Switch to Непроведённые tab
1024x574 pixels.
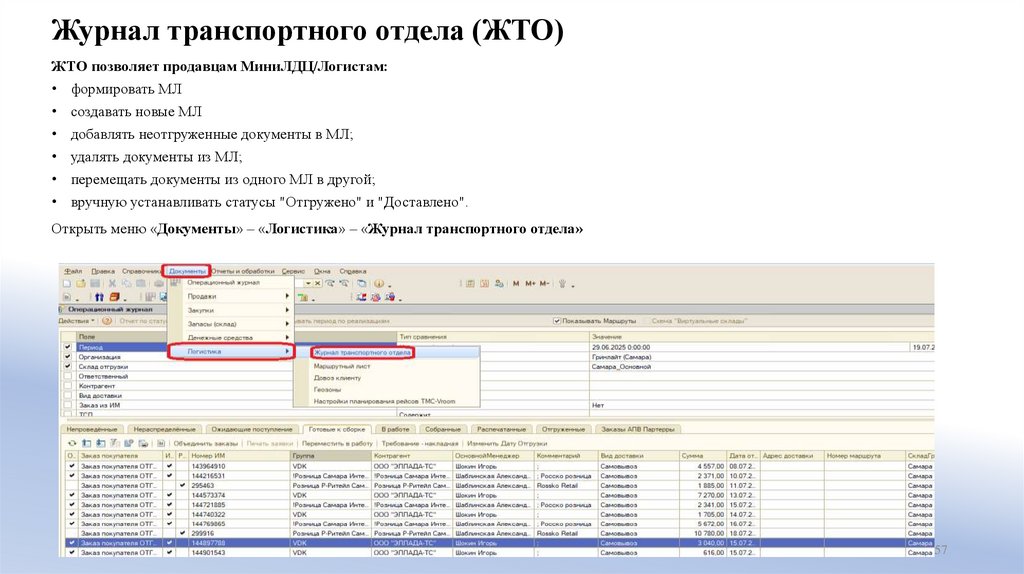pyautogui.click(x=92, y=430)
